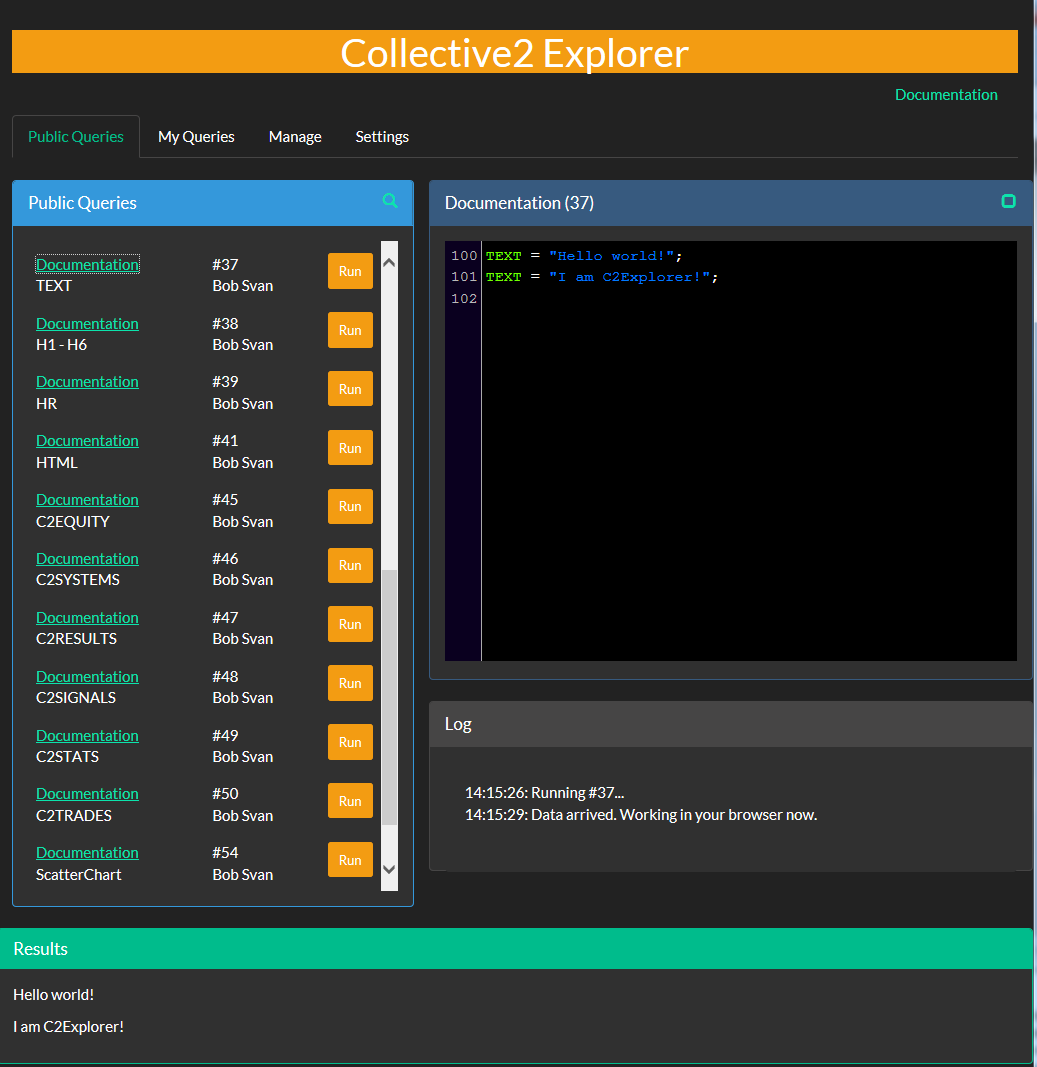1037x1067 pixels.
Task: Click log entry 'Running #37...'
Action: point(544,793)
